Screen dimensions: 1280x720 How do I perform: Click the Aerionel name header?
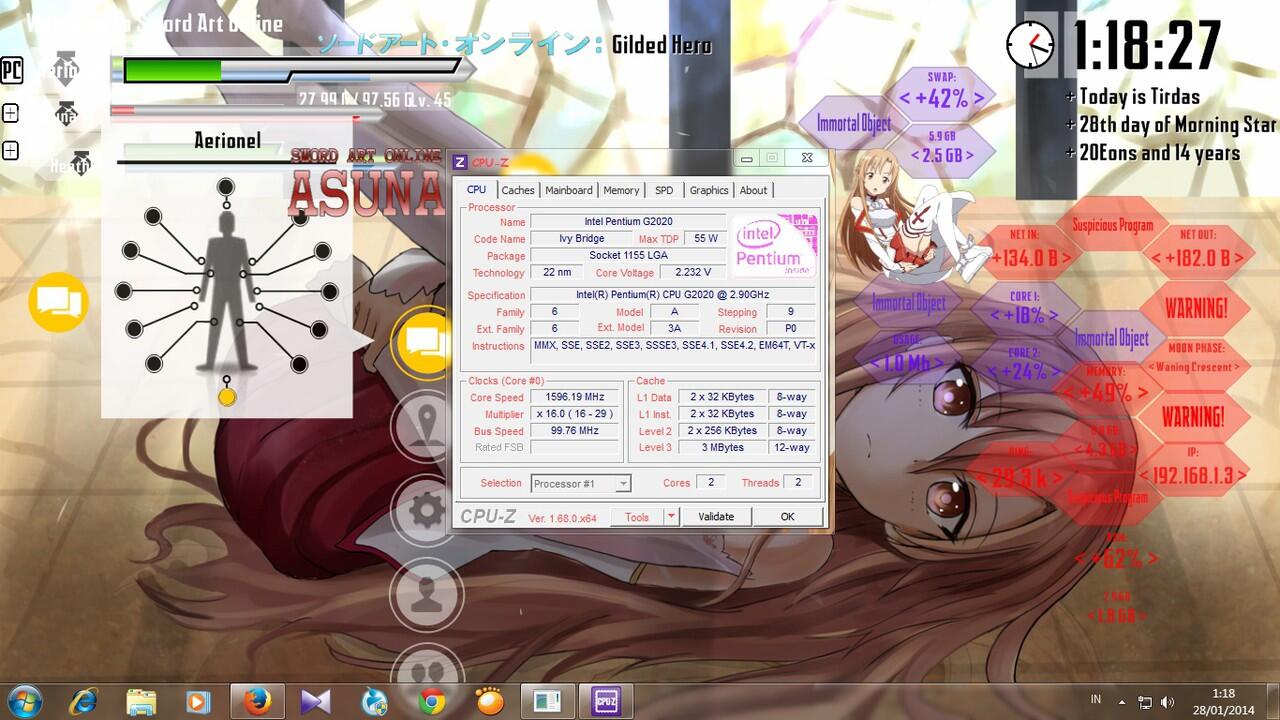227,141
